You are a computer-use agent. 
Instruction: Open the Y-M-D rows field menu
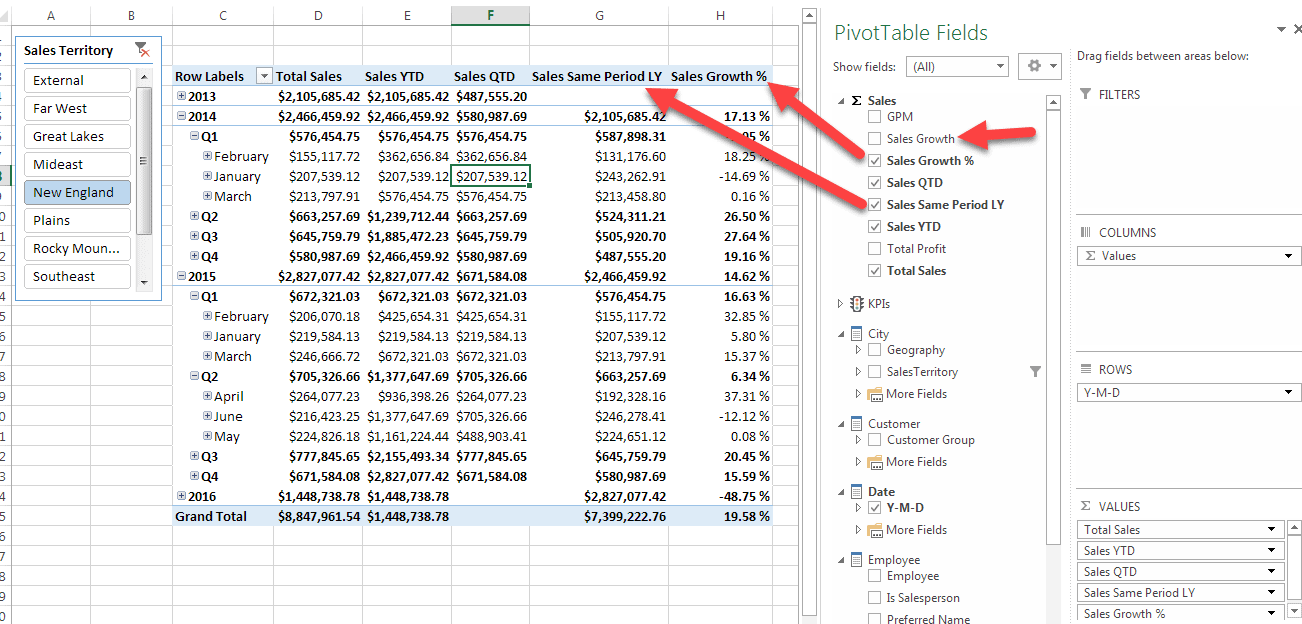[x=1288, y=393]
